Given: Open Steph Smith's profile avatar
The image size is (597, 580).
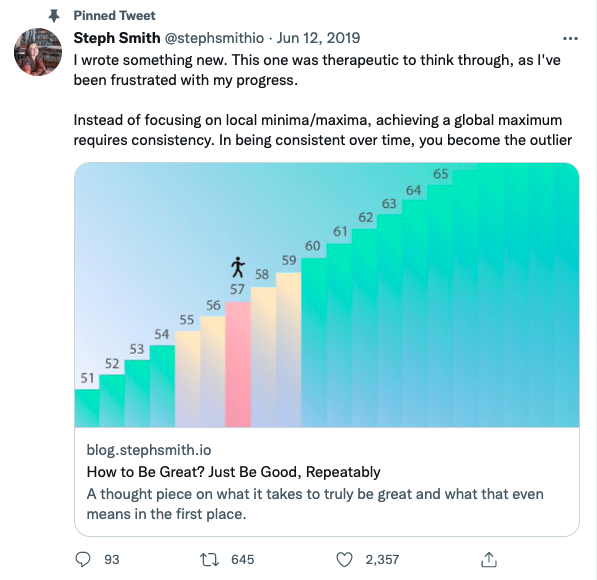Looking at the screenshot, I should pos(38,51).
